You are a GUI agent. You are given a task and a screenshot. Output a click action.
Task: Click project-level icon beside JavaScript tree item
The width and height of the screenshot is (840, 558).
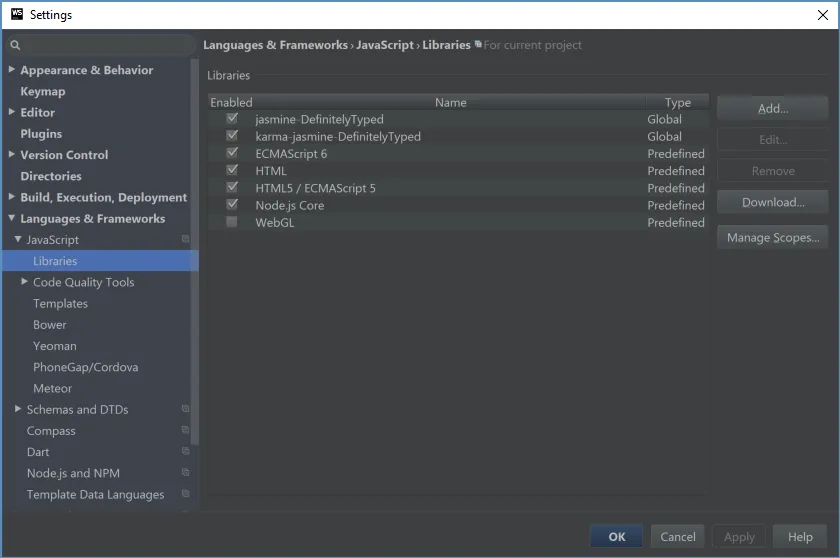coord(185,239)
